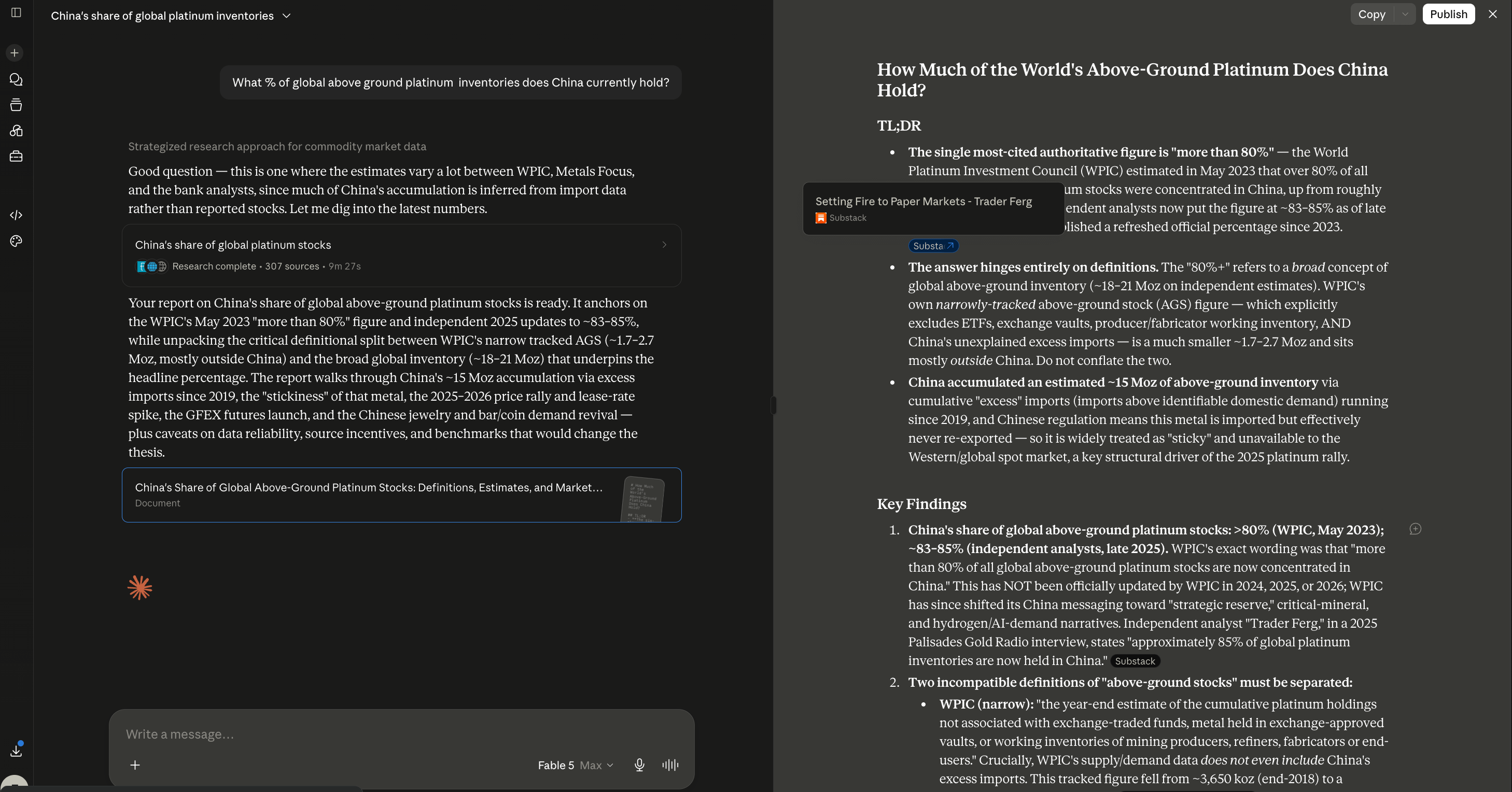Click the document thumbnail preview
The height and width of the screenshot is (792, 1512).
pos(642,499)
